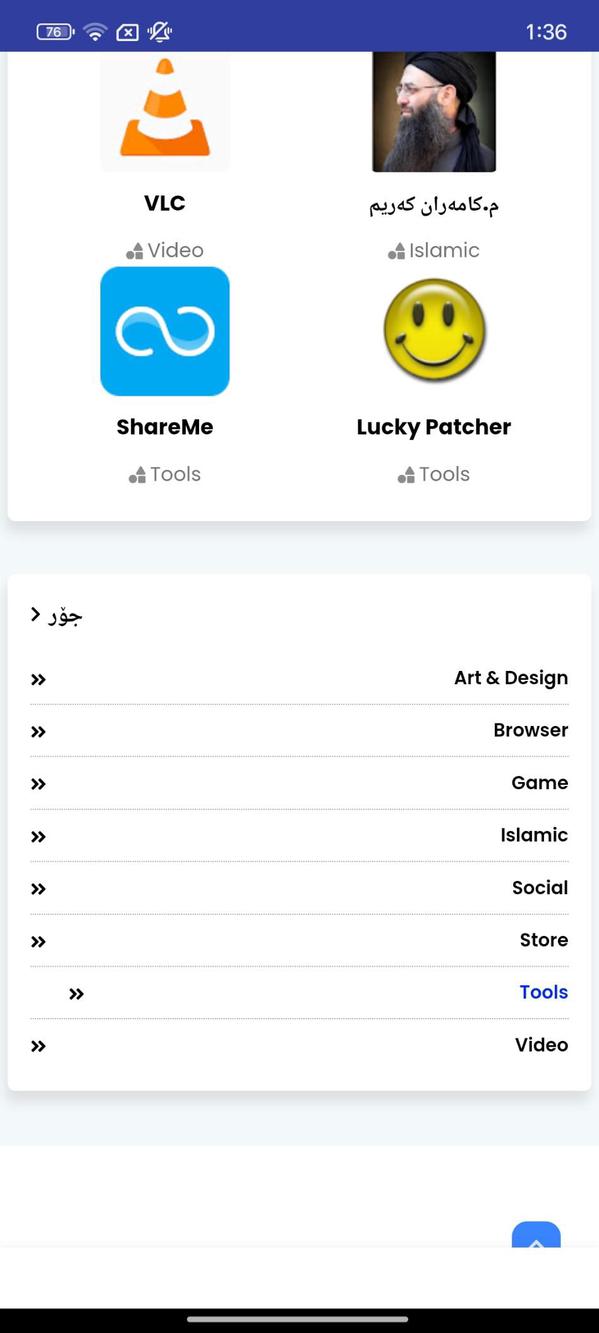
Task: Tap the ShareMe infinity logo icon
Action: (x=165, y=331)
